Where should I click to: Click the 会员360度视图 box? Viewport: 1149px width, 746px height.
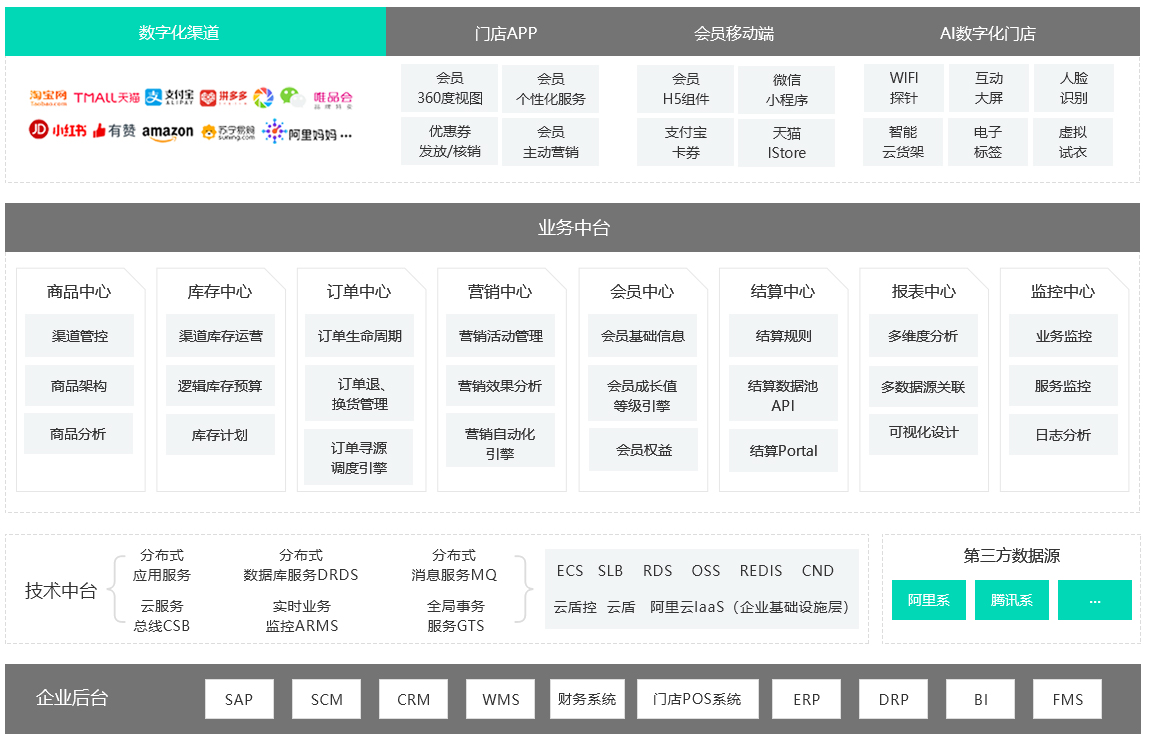coord(449,88)
